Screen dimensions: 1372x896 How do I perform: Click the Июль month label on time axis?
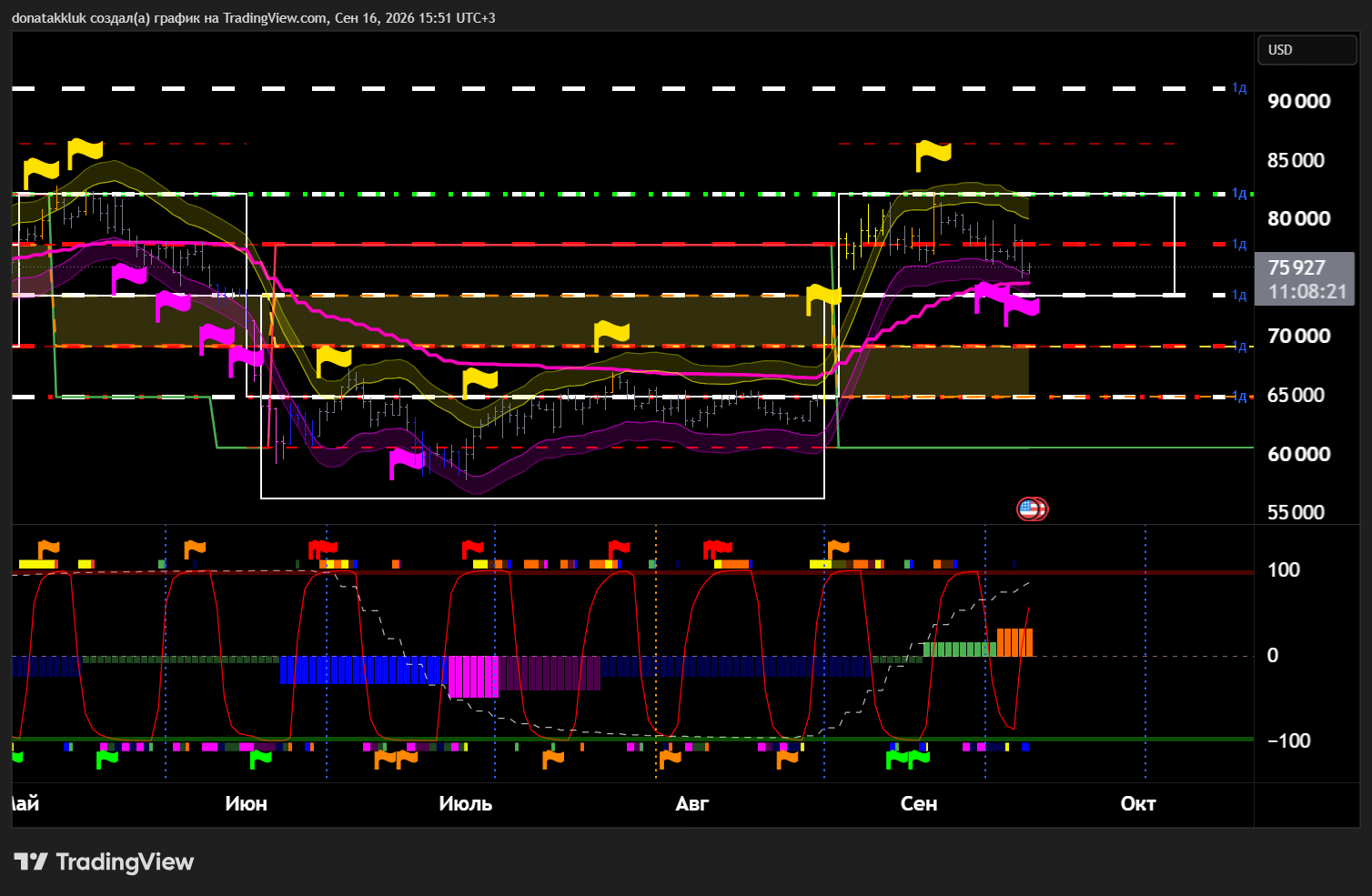465,803
